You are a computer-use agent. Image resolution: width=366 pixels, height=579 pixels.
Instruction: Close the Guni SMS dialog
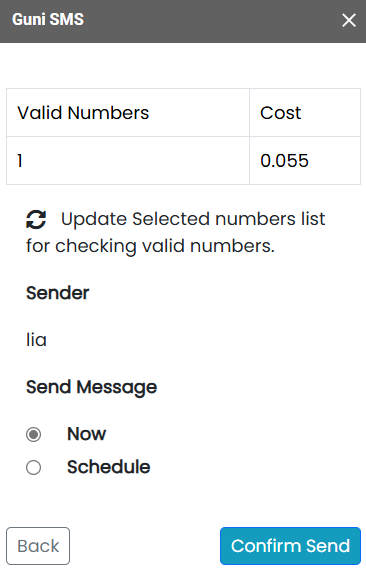[349, 20]
